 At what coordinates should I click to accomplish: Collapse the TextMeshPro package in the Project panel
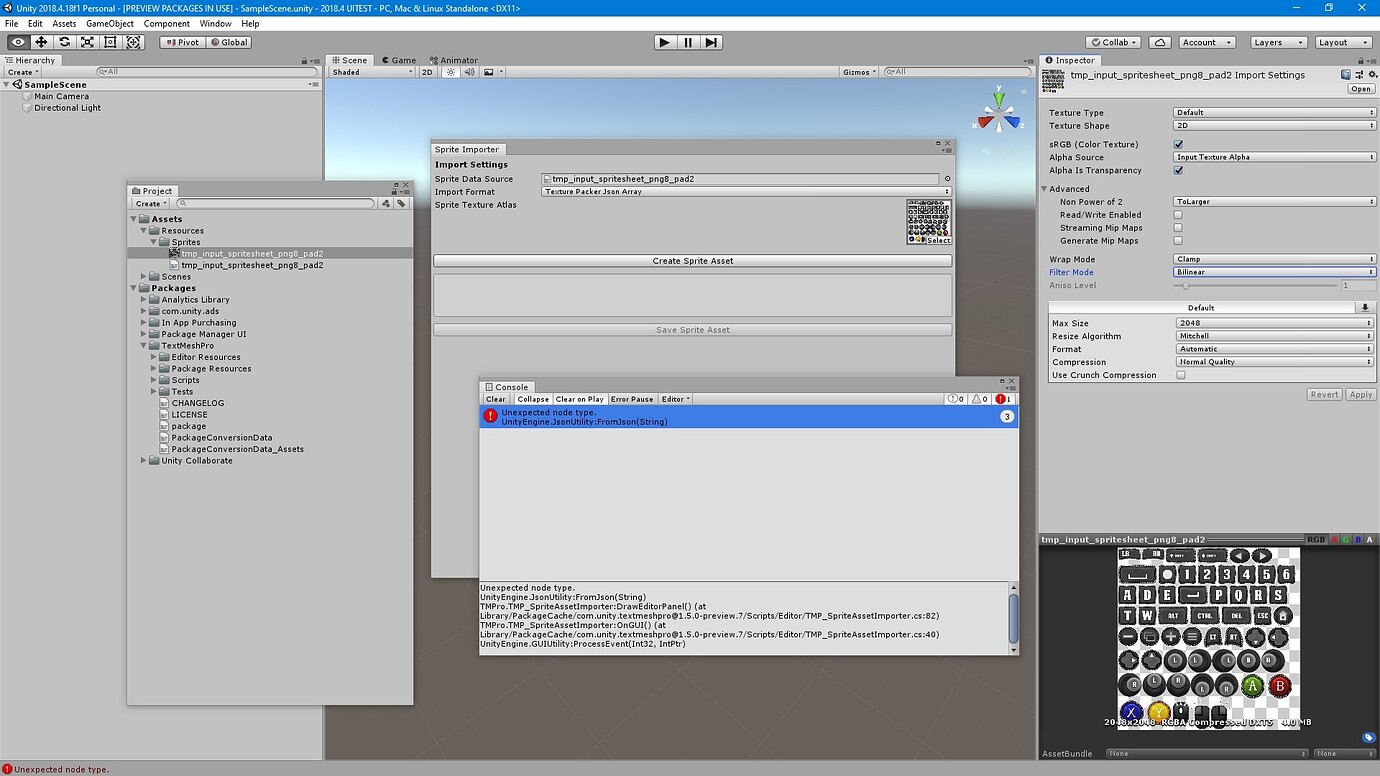[x=144, y=345]
